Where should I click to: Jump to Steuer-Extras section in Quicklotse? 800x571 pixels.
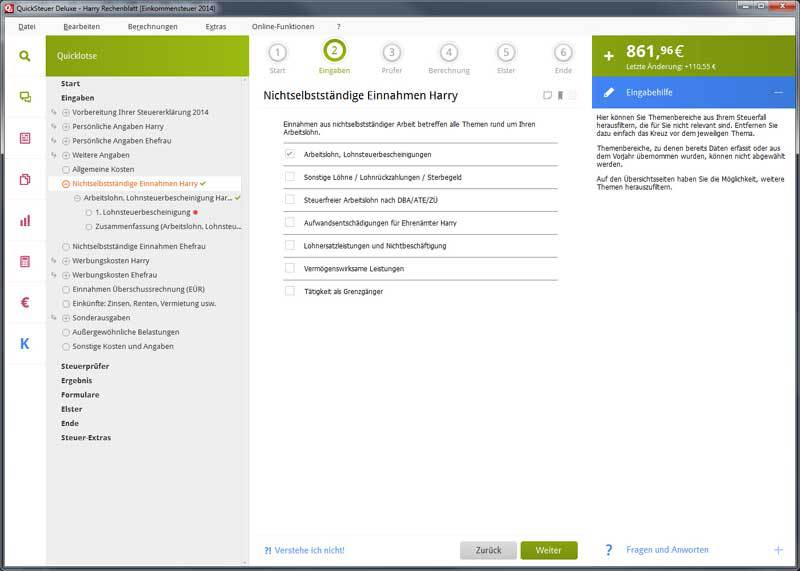coord(86,438)
